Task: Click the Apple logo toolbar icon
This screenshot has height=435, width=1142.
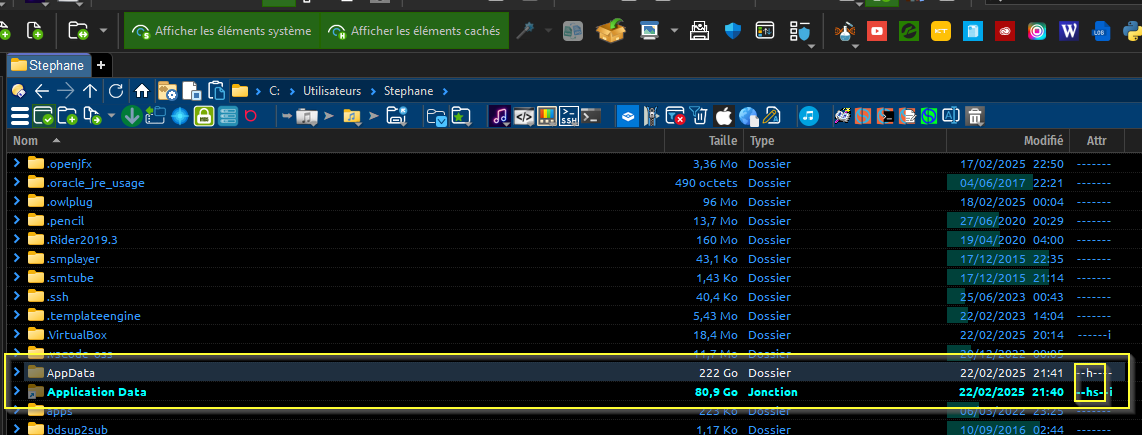Action: pyautogui.click(x=723, y=116)
